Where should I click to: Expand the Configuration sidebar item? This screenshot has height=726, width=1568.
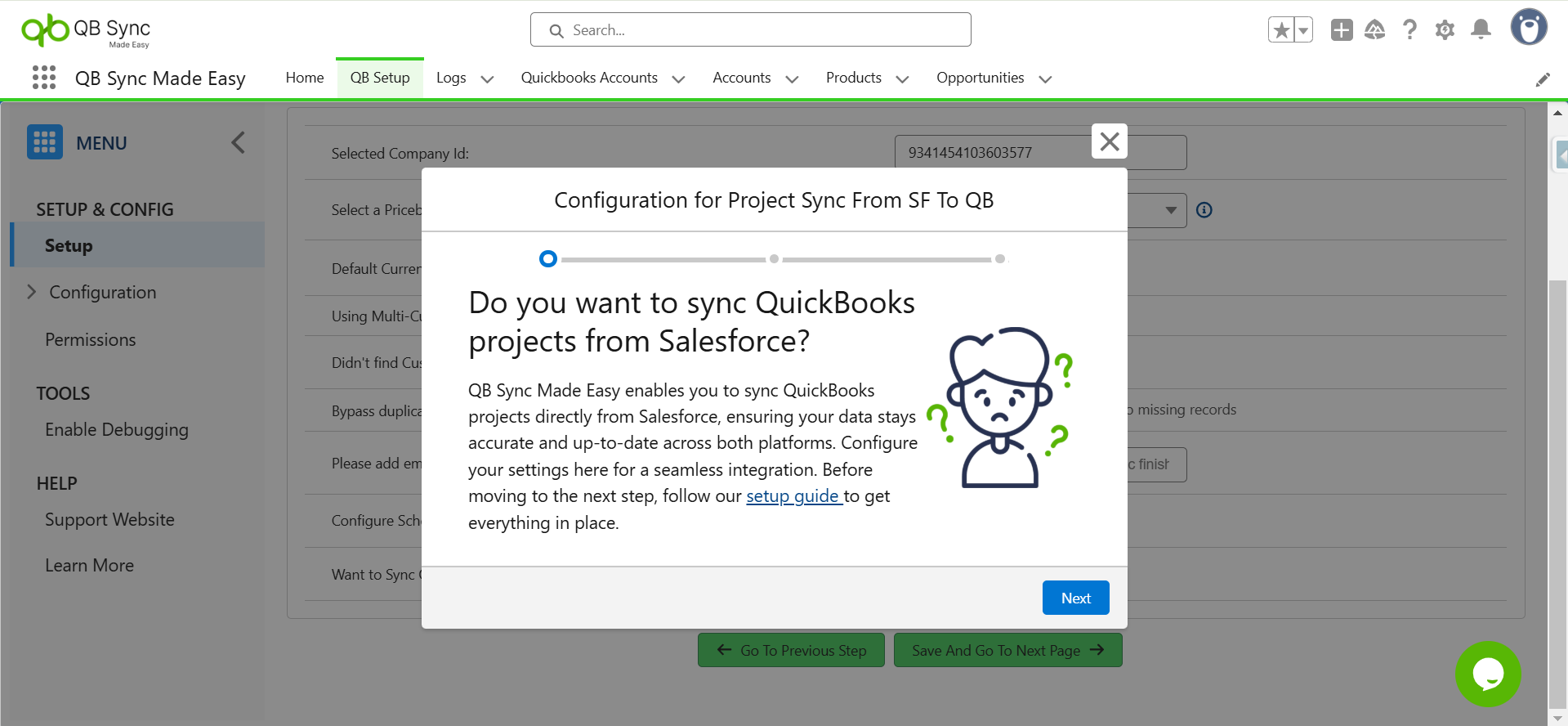(32, 292)
